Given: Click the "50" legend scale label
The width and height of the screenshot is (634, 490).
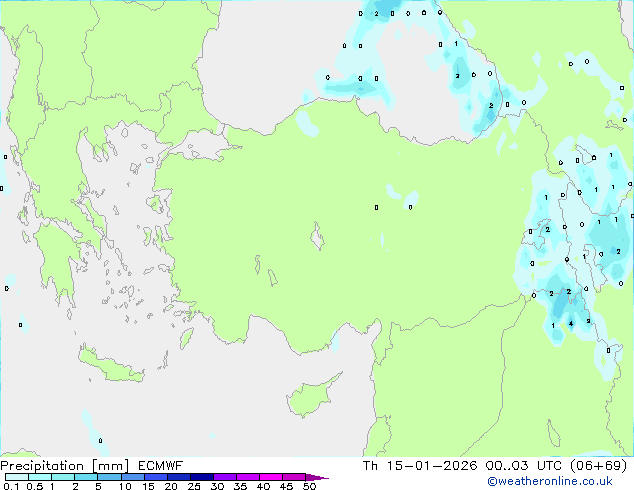Looking at the screenshot, I should click(309, 486).
